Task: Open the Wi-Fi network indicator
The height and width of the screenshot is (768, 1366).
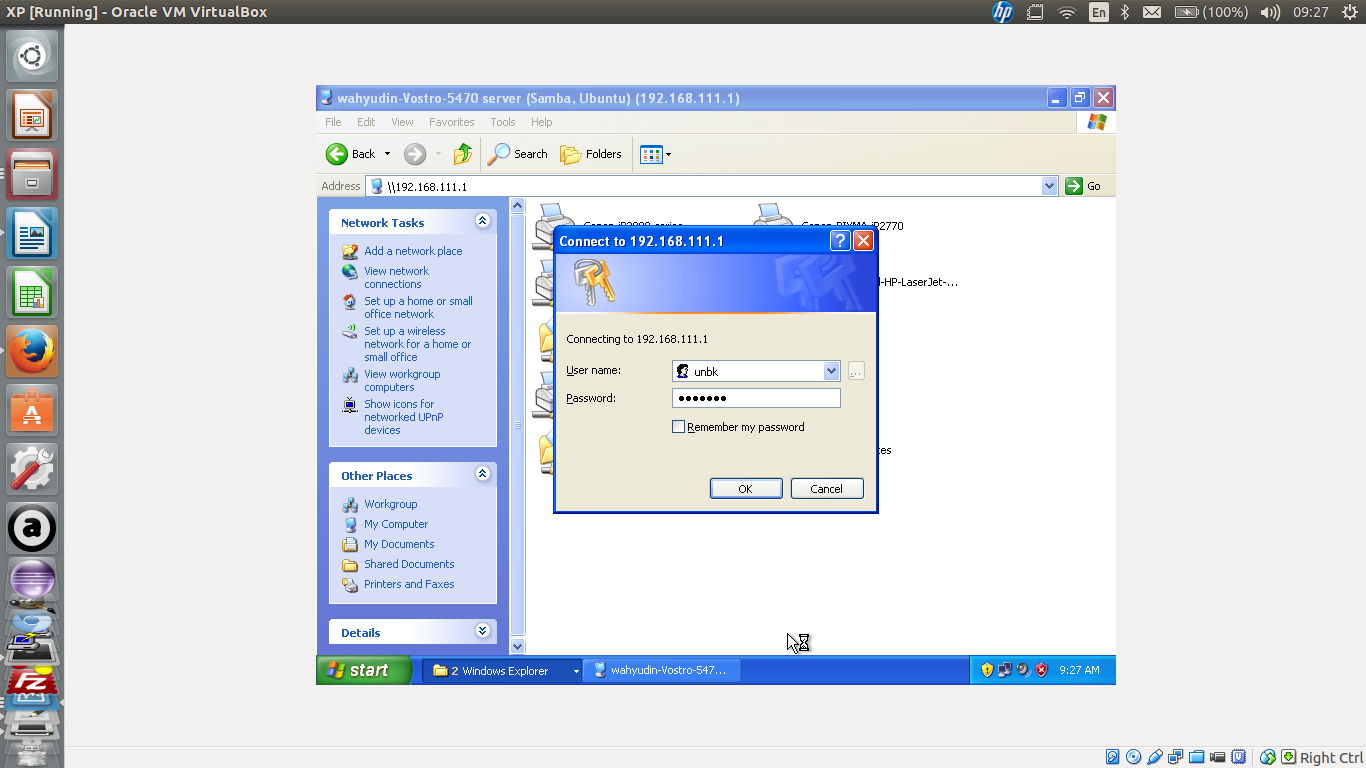Action: (x=1067, y=12)
